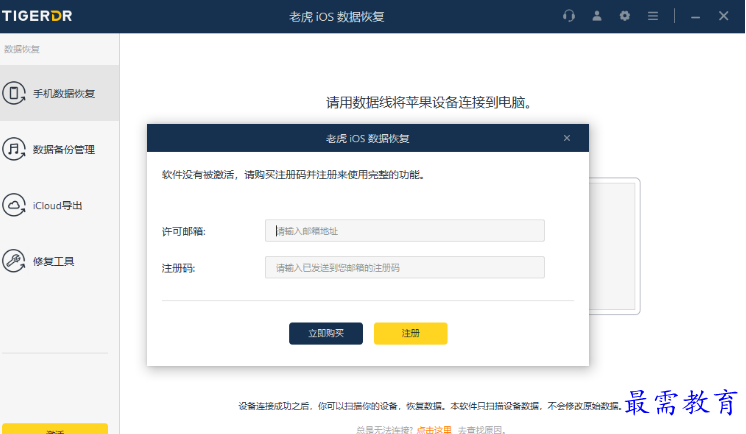
Task: Click the data backup management music icon
Action: 14,149
